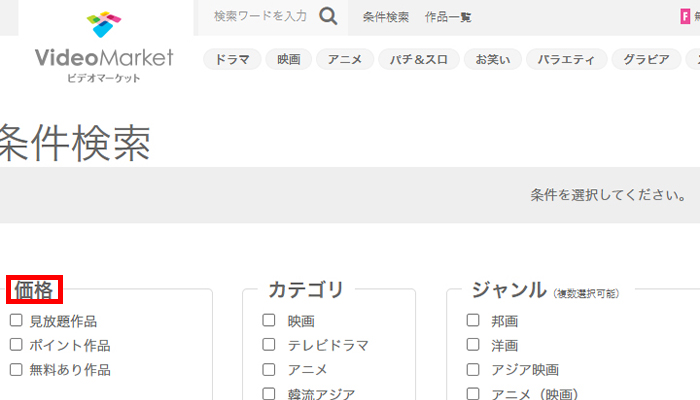Click the magnifying glass search icon

point(328,15)
